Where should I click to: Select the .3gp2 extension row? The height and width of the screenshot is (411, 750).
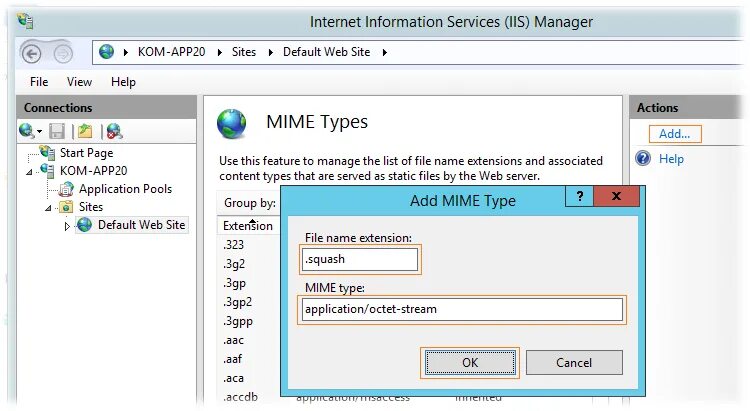coord(237,302)
